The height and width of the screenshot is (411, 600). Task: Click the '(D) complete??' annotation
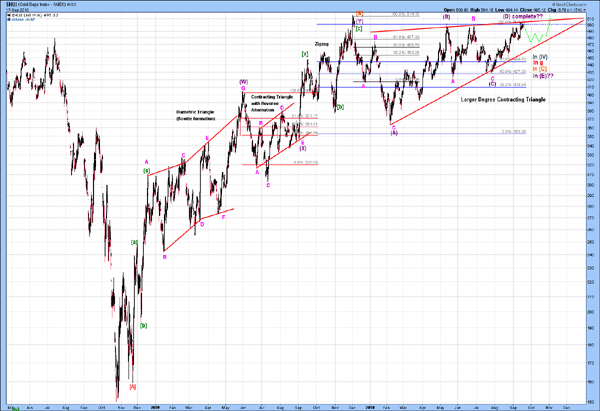click(x=523, y=16)
